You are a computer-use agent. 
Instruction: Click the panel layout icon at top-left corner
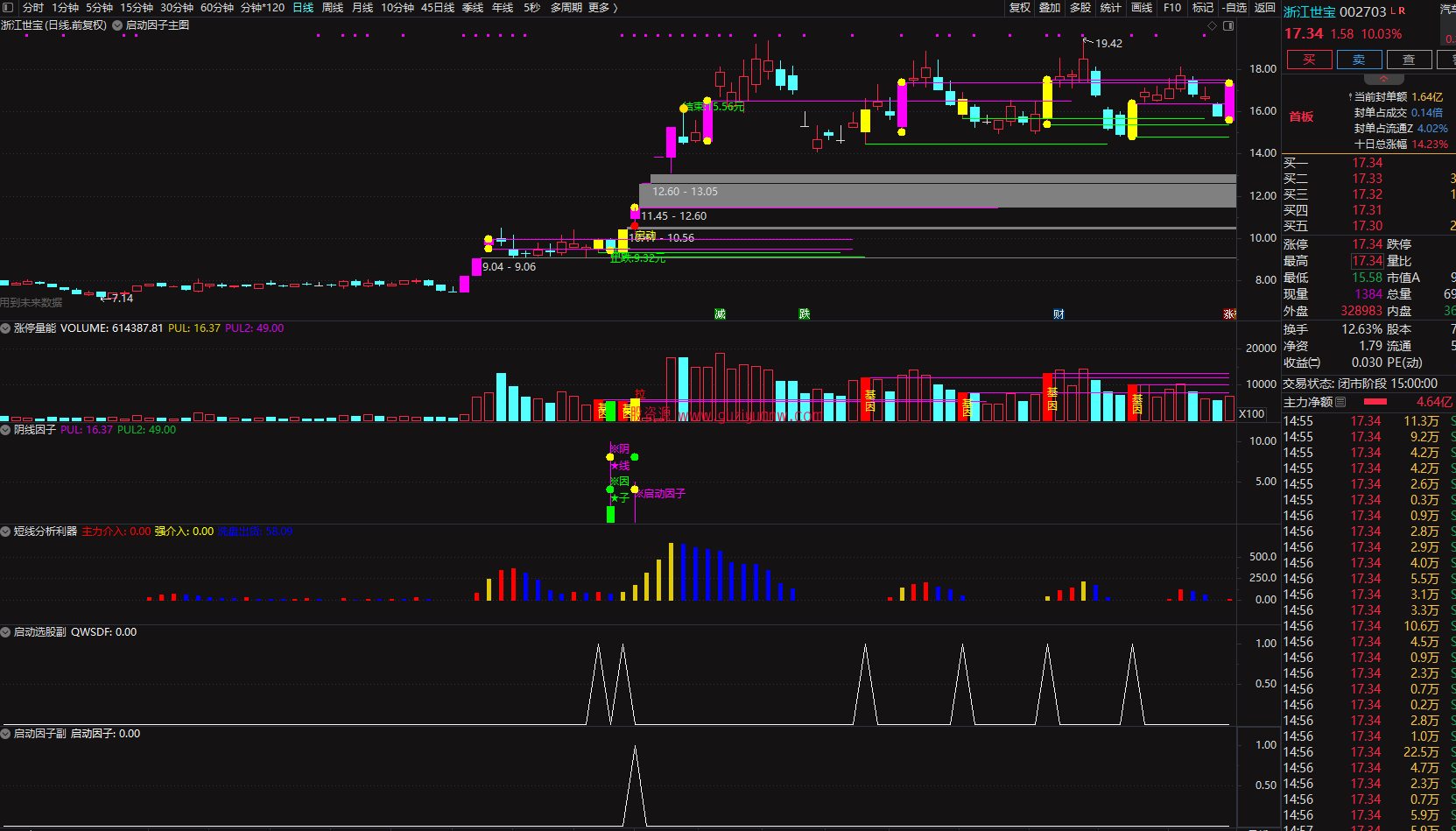pyautogui.click(x=9, y=8)
